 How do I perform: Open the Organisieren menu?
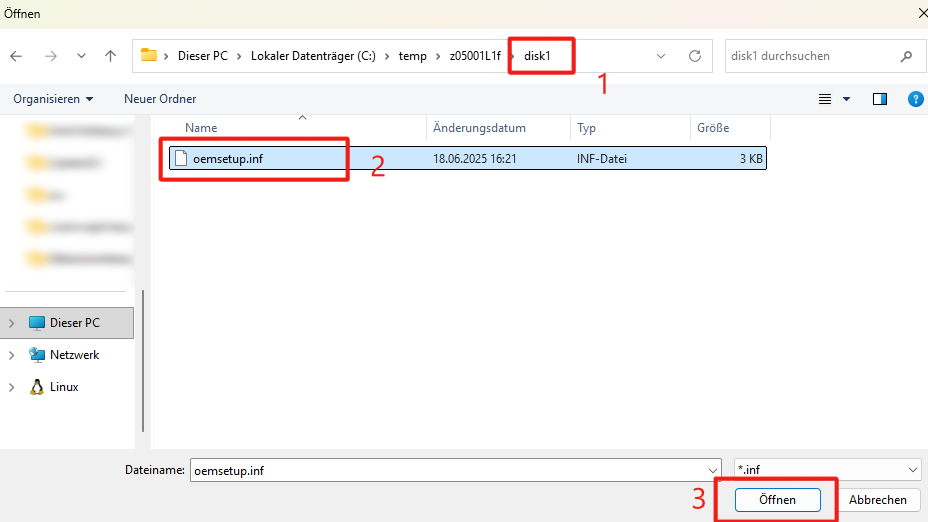point(53,99)
